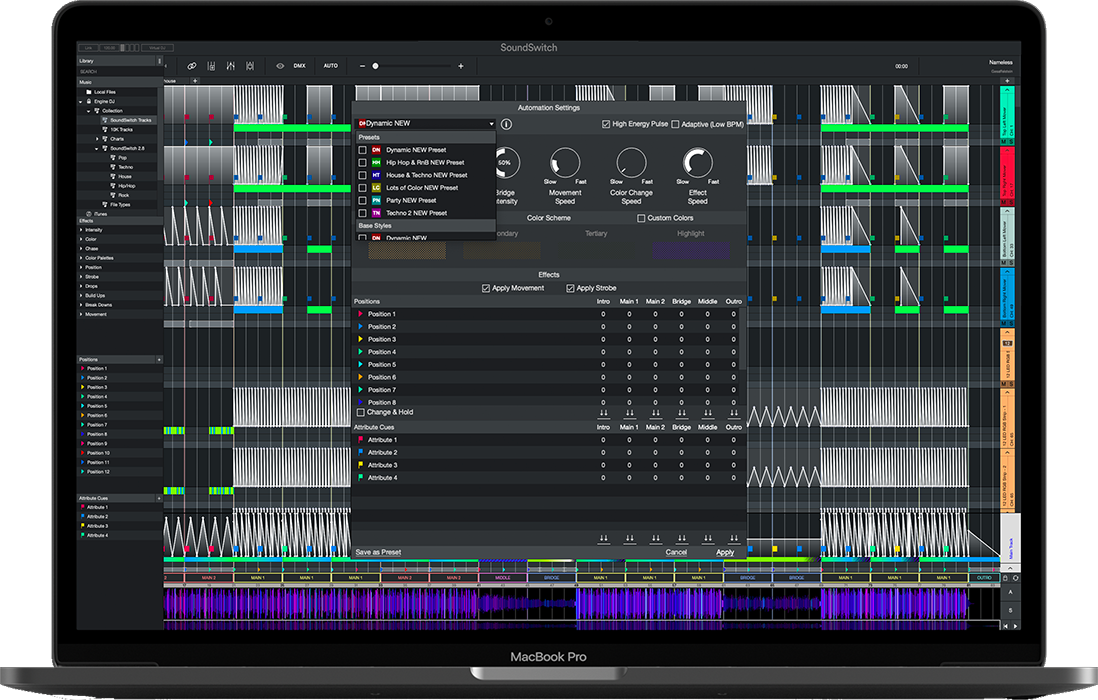1098x700 pixels.
Task: Adjust the Color Change Speed knob
Action: pyautogui.click(x=631, y=162)
